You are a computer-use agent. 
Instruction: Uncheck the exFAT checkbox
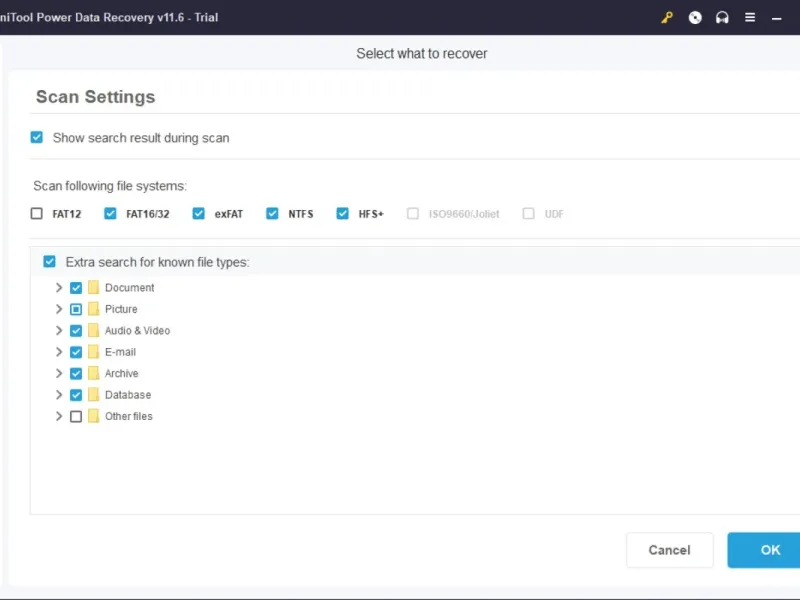coord(198,213)
